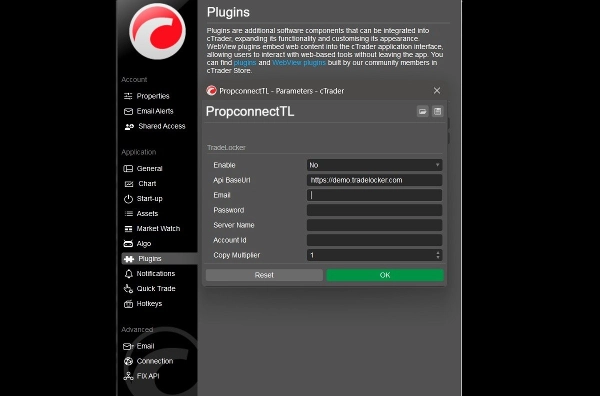
Task: Click the cTrader logo in sidebar
Action: 157,31
